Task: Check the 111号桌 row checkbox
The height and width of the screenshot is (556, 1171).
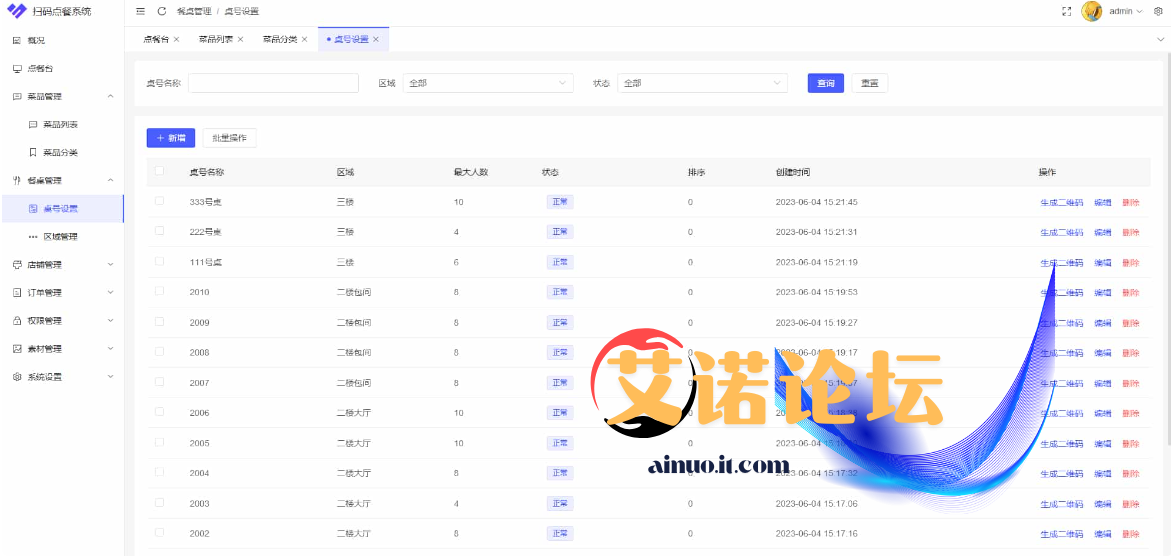Action: pos(159,261)
